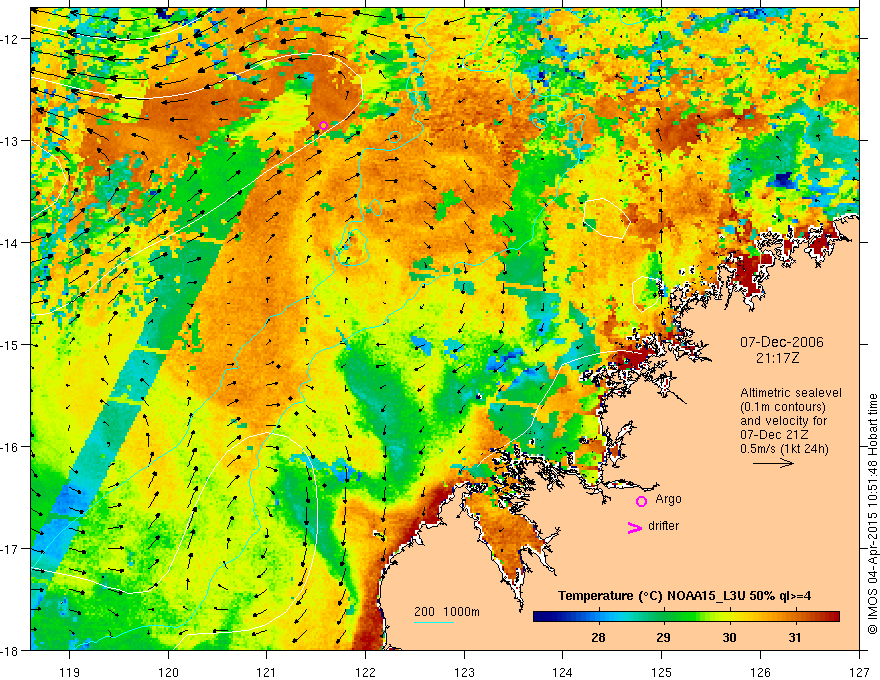The width and height of the screenshot is (880, 680).
Task: Click the '122' longitude axis label
Action: (365, 673)
